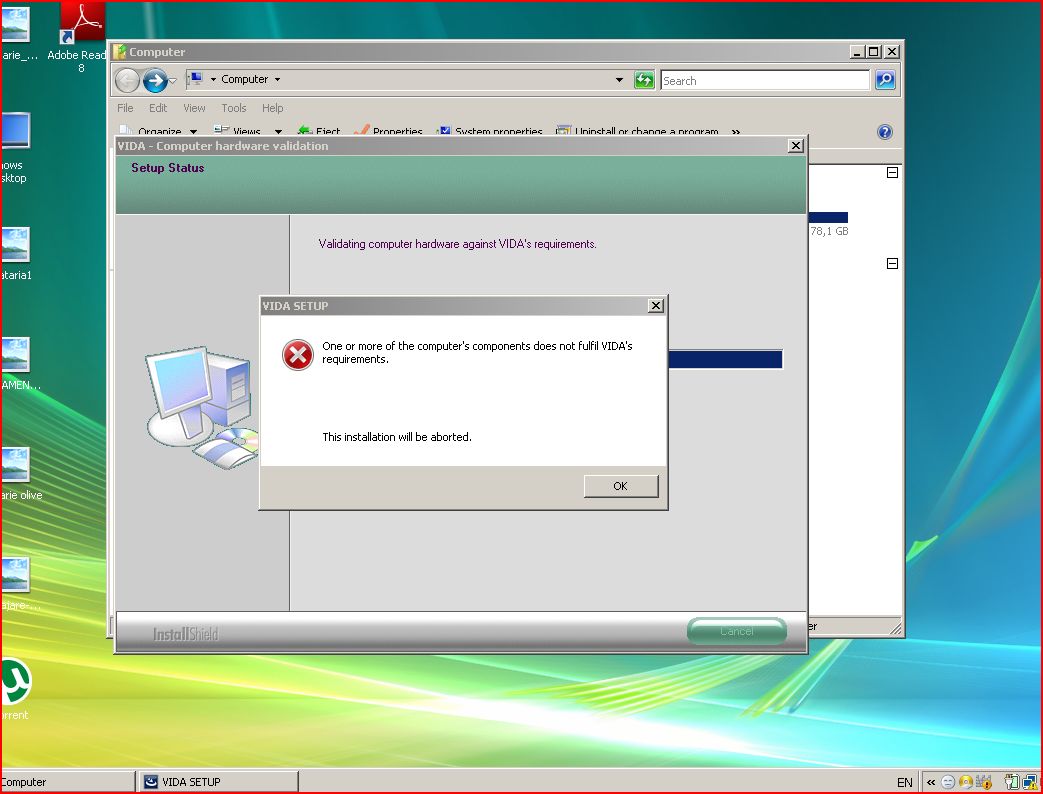
Task: Click the Forward arrow in the Computer window
Action: click(155, 80)
